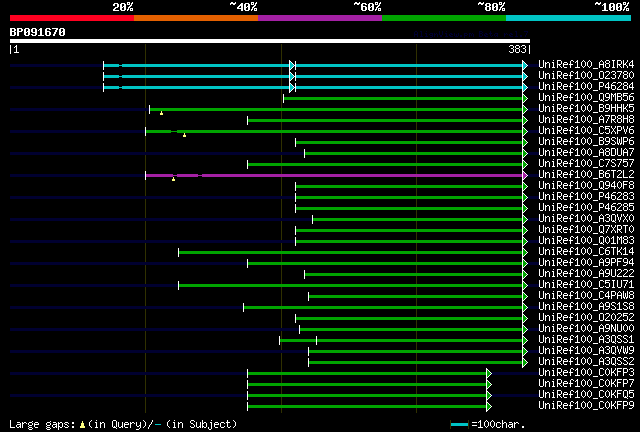
Task: Select the UniRef100_C5IU71 label
Action: [x=586, y=285]
